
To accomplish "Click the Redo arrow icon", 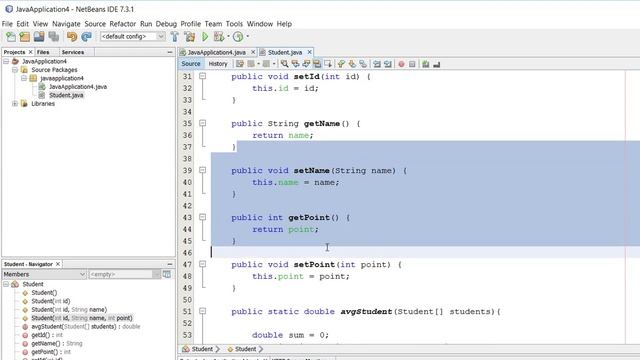I will pos(86,37).
